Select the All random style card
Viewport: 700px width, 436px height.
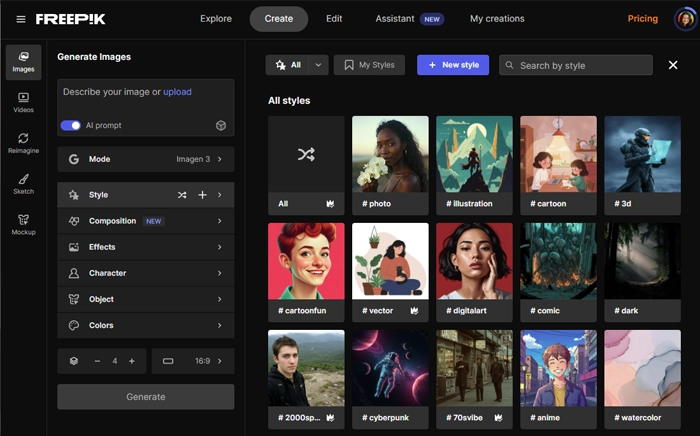[x=306, y=166]
